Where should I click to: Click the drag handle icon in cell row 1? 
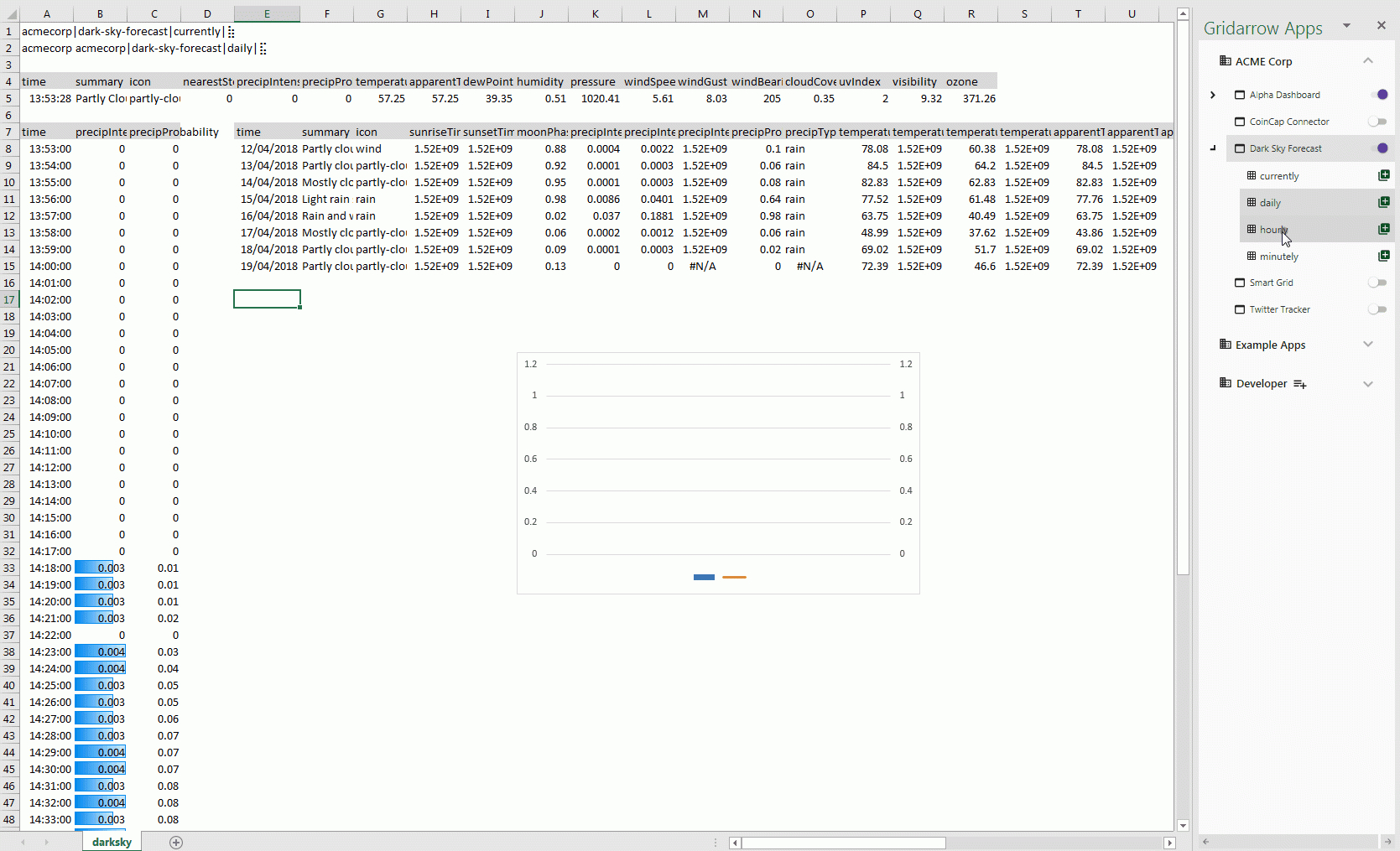pos(232,32)
